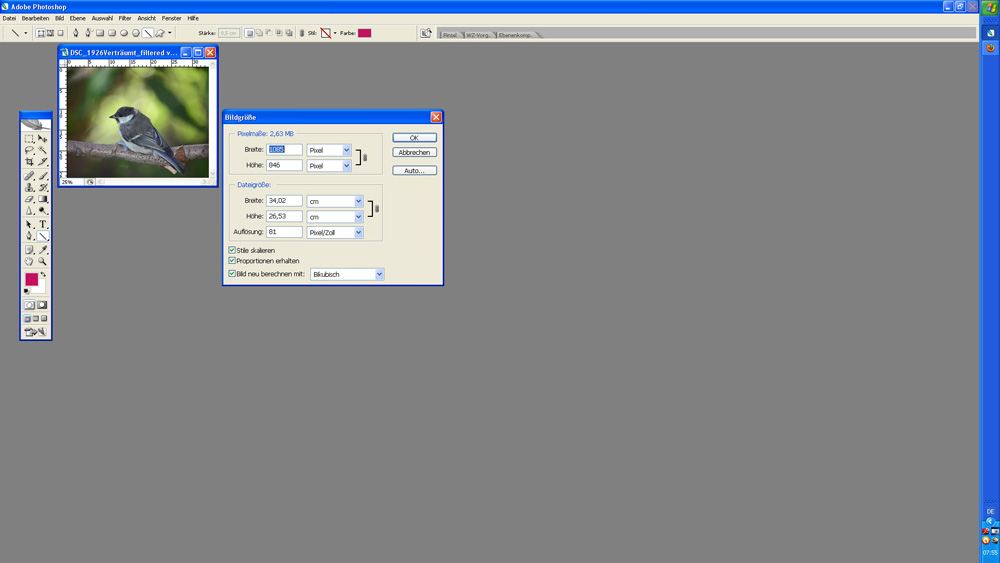Image resolution: width=1000 pixels, height=563 pixels.
Task: Open the Fenster menu
Action: (172, 18)
